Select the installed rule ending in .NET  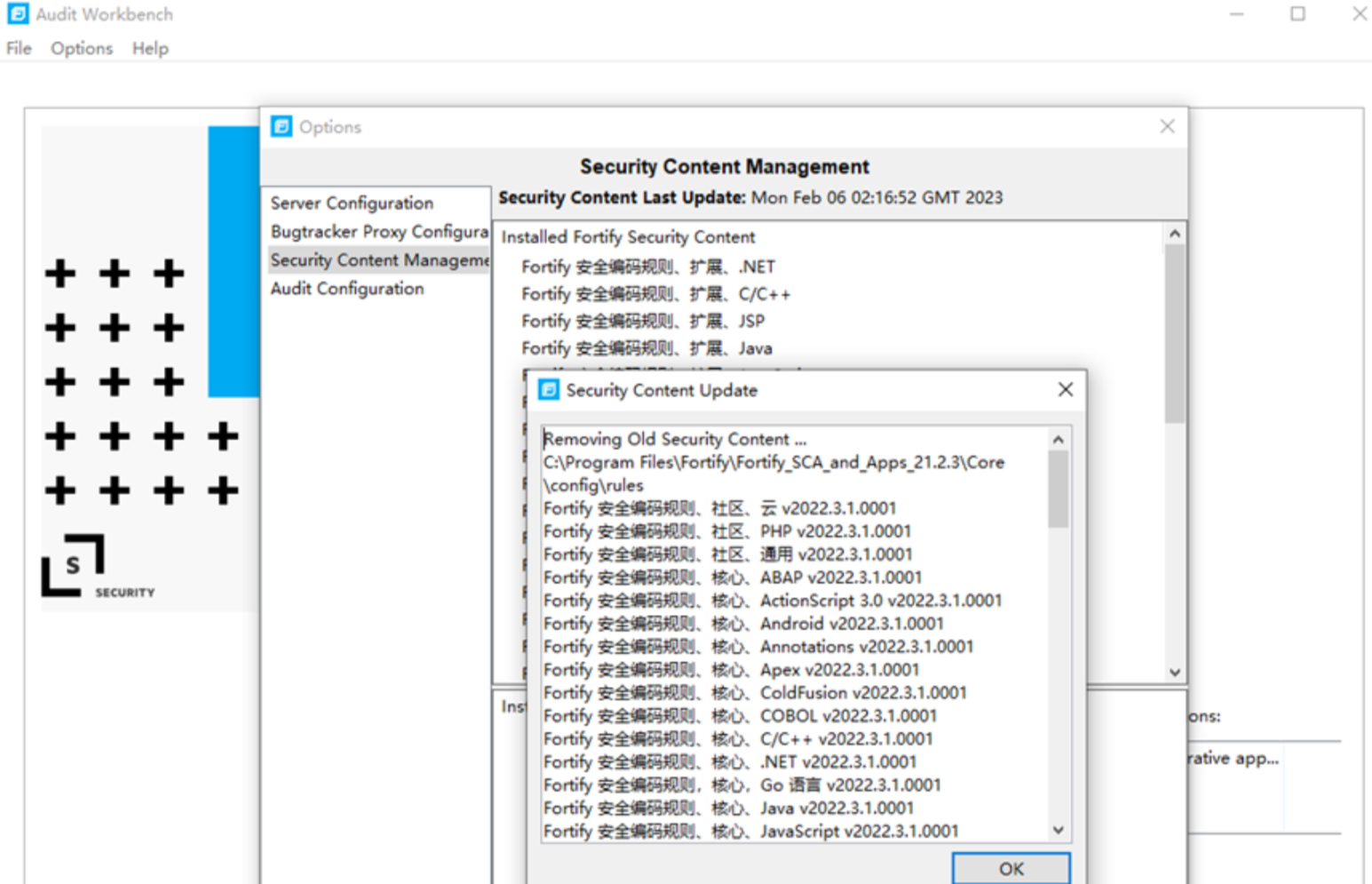(648, 267)
